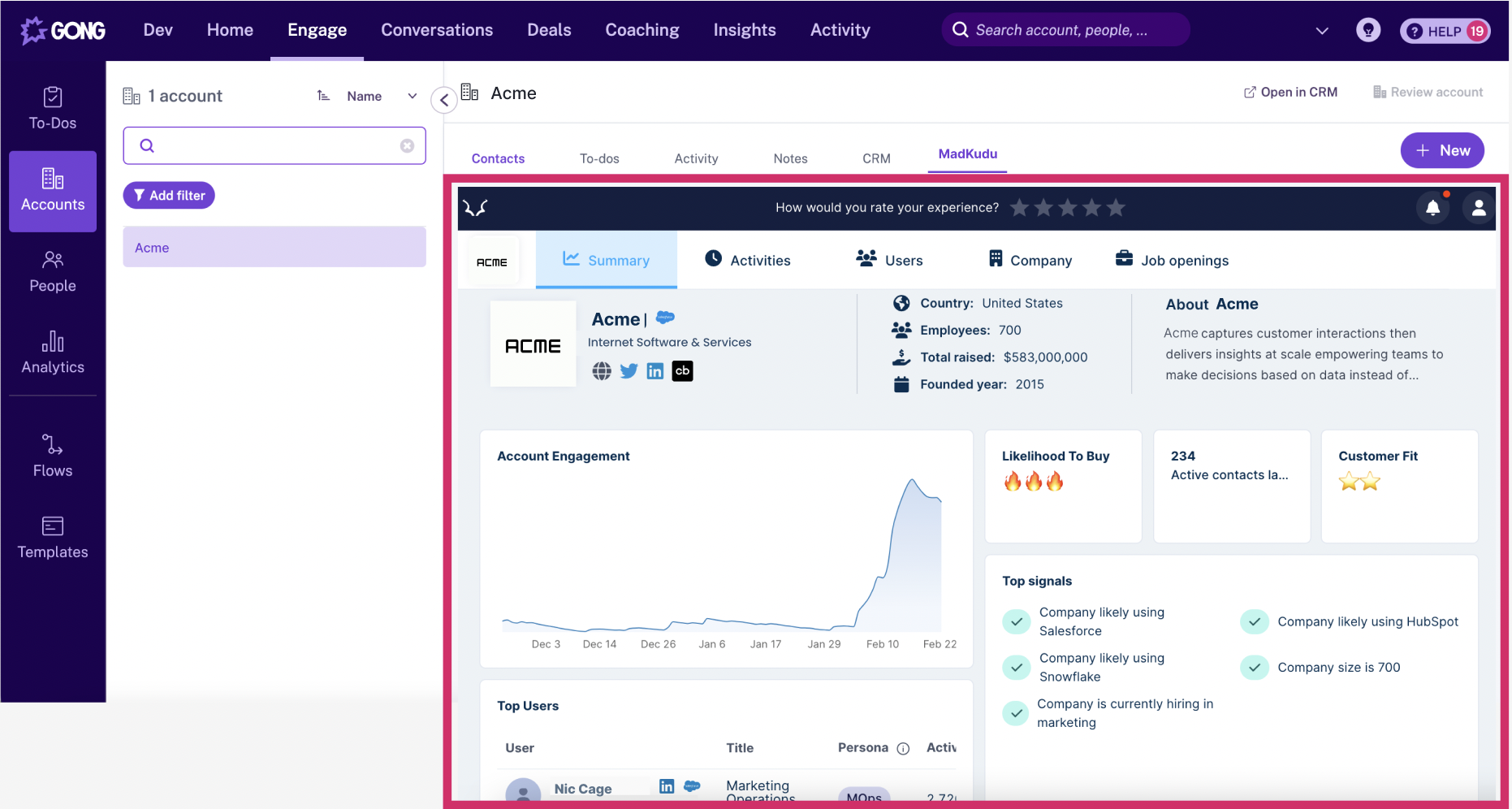Rate experience with the second star

click(1043, 208)
